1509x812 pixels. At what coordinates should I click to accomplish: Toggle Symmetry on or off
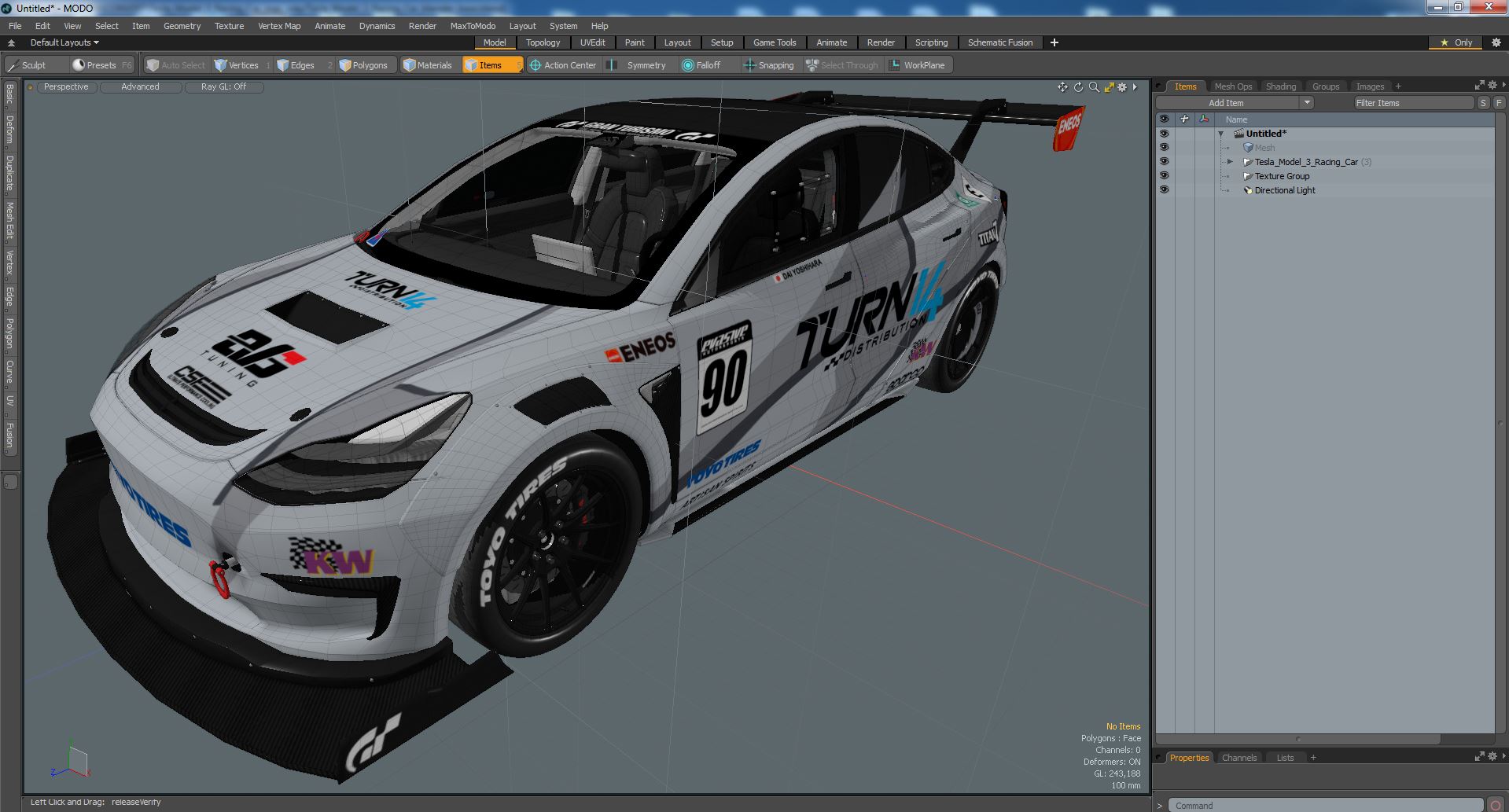point(639,65)
